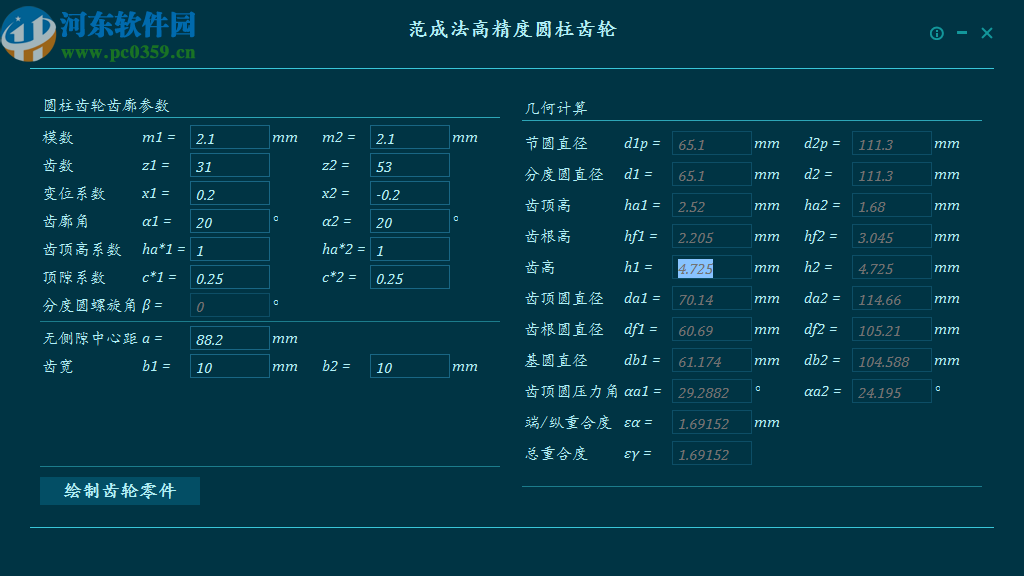Click the 变位系数 label
This screenshot has width=1024, height=576.
[x=74, y=194]
